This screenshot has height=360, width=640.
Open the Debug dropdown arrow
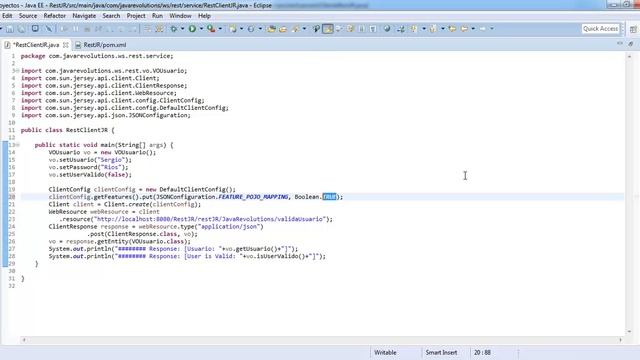182,29
